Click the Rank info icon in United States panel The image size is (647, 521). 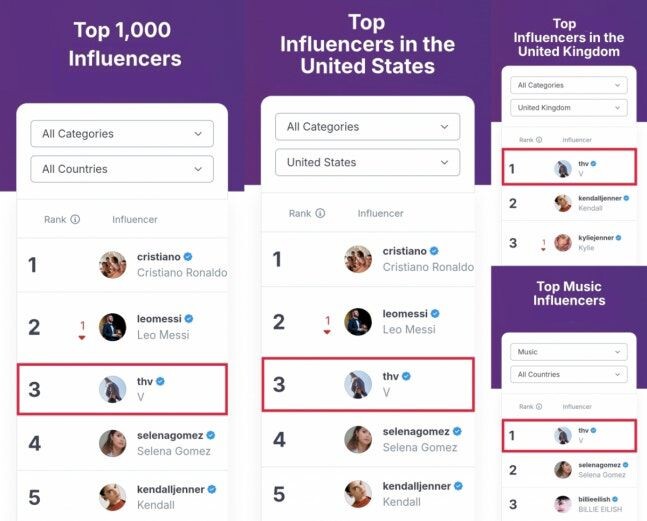coord(320,213)
